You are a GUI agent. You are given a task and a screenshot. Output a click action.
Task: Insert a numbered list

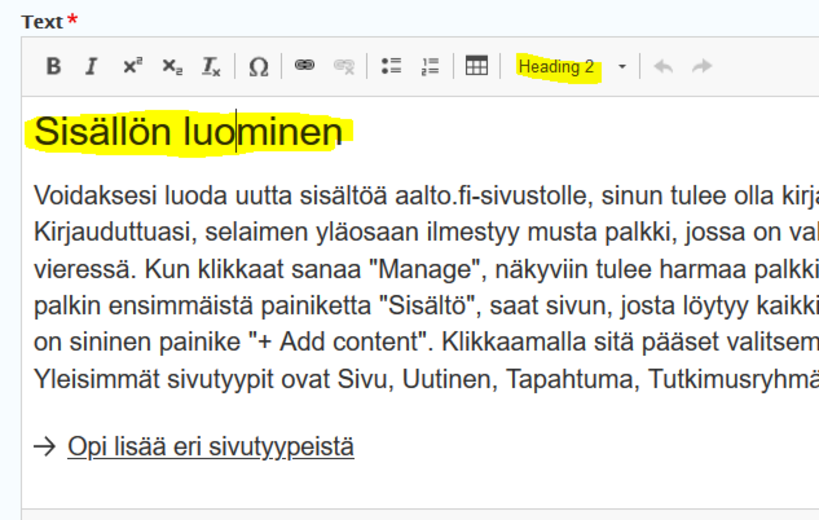[430, 67]
